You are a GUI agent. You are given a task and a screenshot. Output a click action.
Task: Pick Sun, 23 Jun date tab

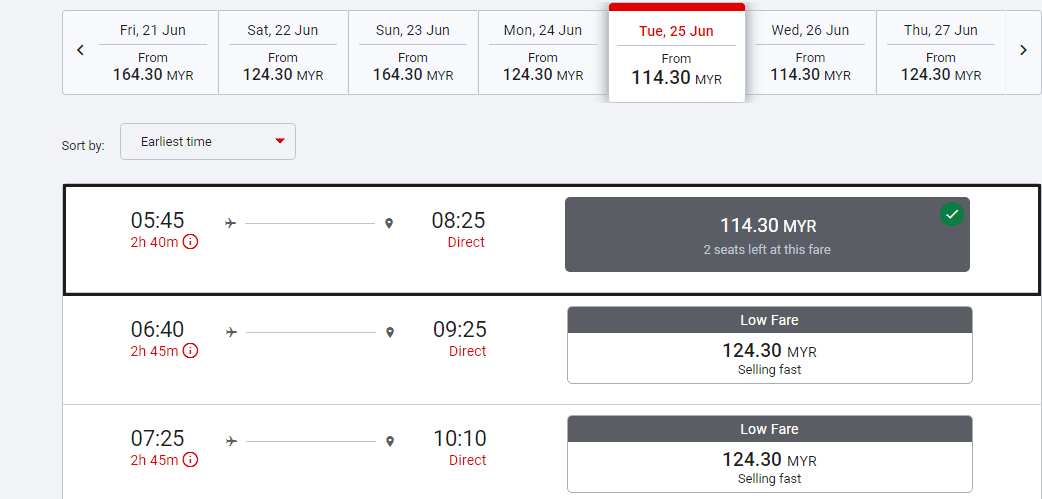click(413, 53)
